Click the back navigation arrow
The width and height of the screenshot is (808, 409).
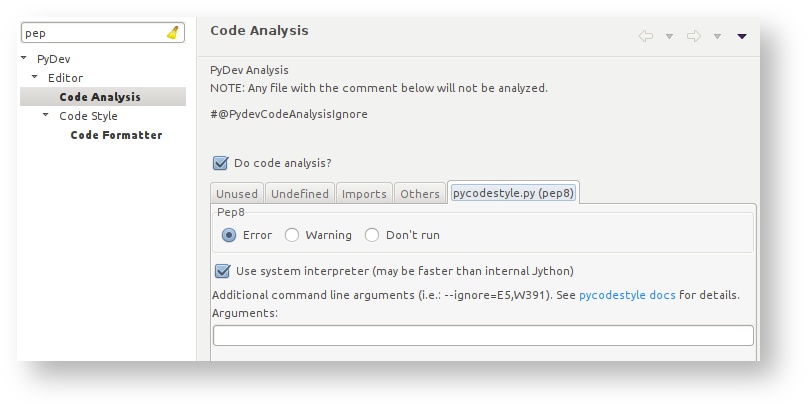646,36
